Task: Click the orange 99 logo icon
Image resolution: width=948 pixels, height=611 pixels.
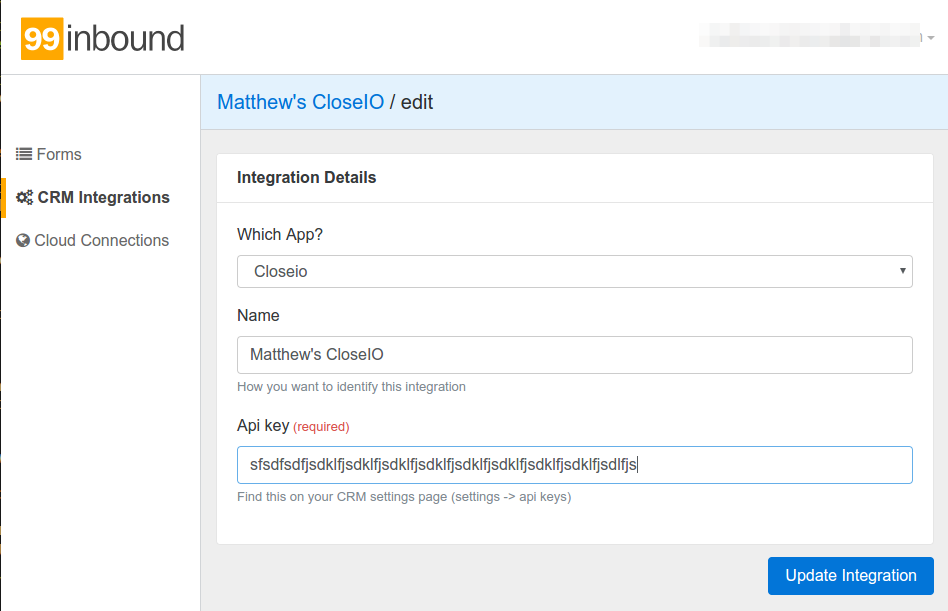Action: pos(42,38)
